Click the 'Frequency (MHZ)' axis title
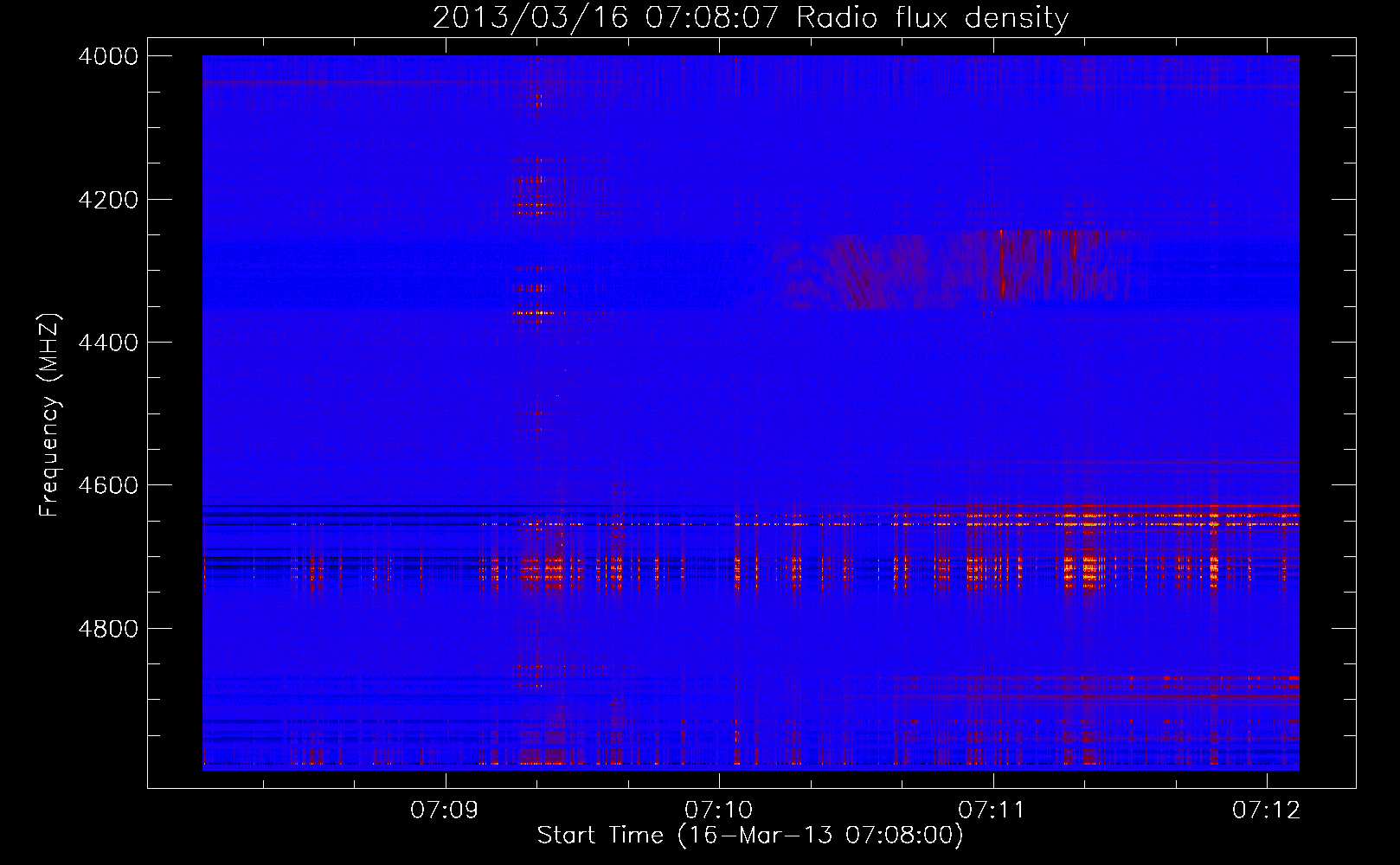This screenshot has width=1400, height=865. [50, 414]
